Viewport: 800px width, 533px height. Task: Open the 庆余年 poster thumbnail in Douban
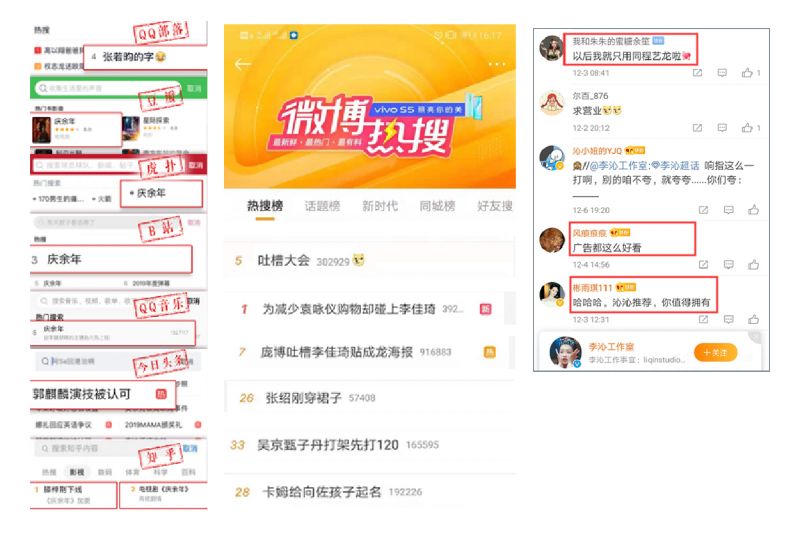tap(41, 130)
